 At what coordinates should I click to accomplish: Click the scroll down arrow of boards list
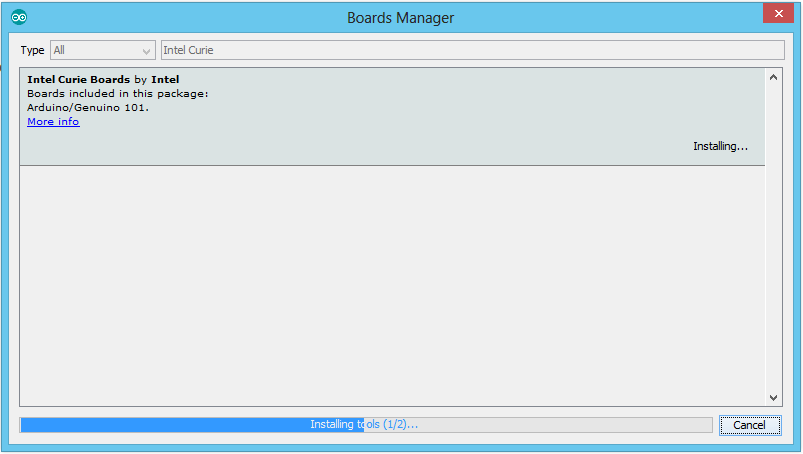(x=773, y=398)
